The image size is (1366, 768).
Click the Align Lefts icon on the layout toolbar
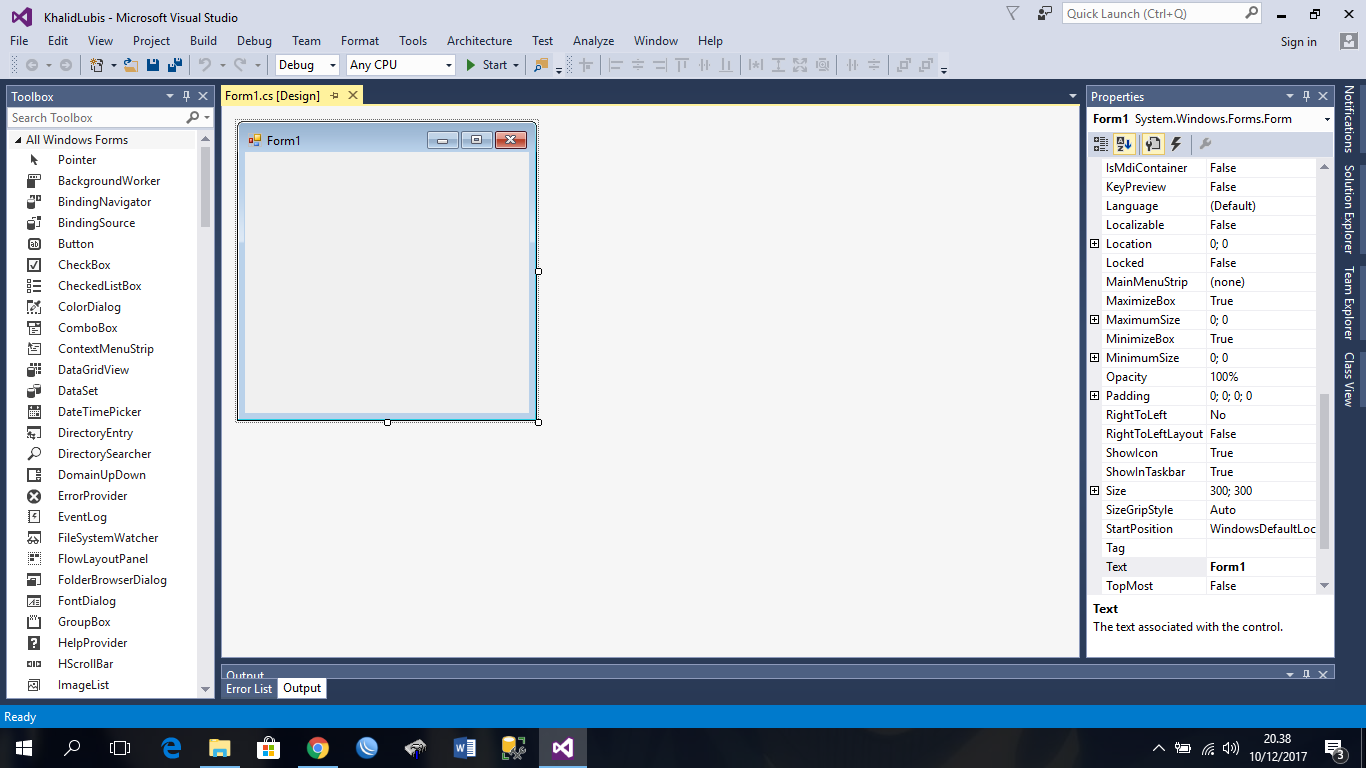tap(616, 65)
